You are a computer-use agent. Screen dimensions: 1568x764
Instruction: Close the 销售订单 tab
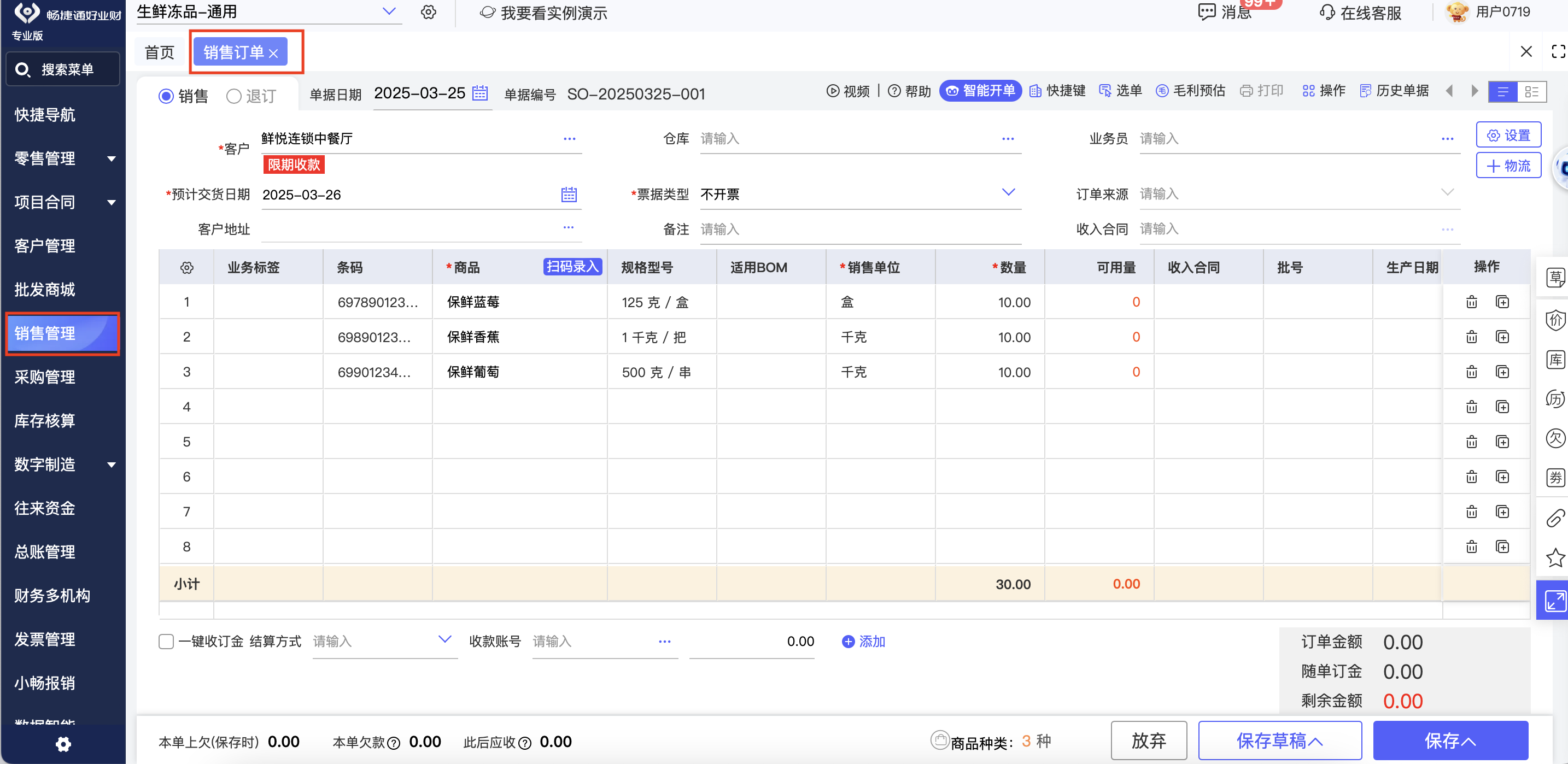273,54
